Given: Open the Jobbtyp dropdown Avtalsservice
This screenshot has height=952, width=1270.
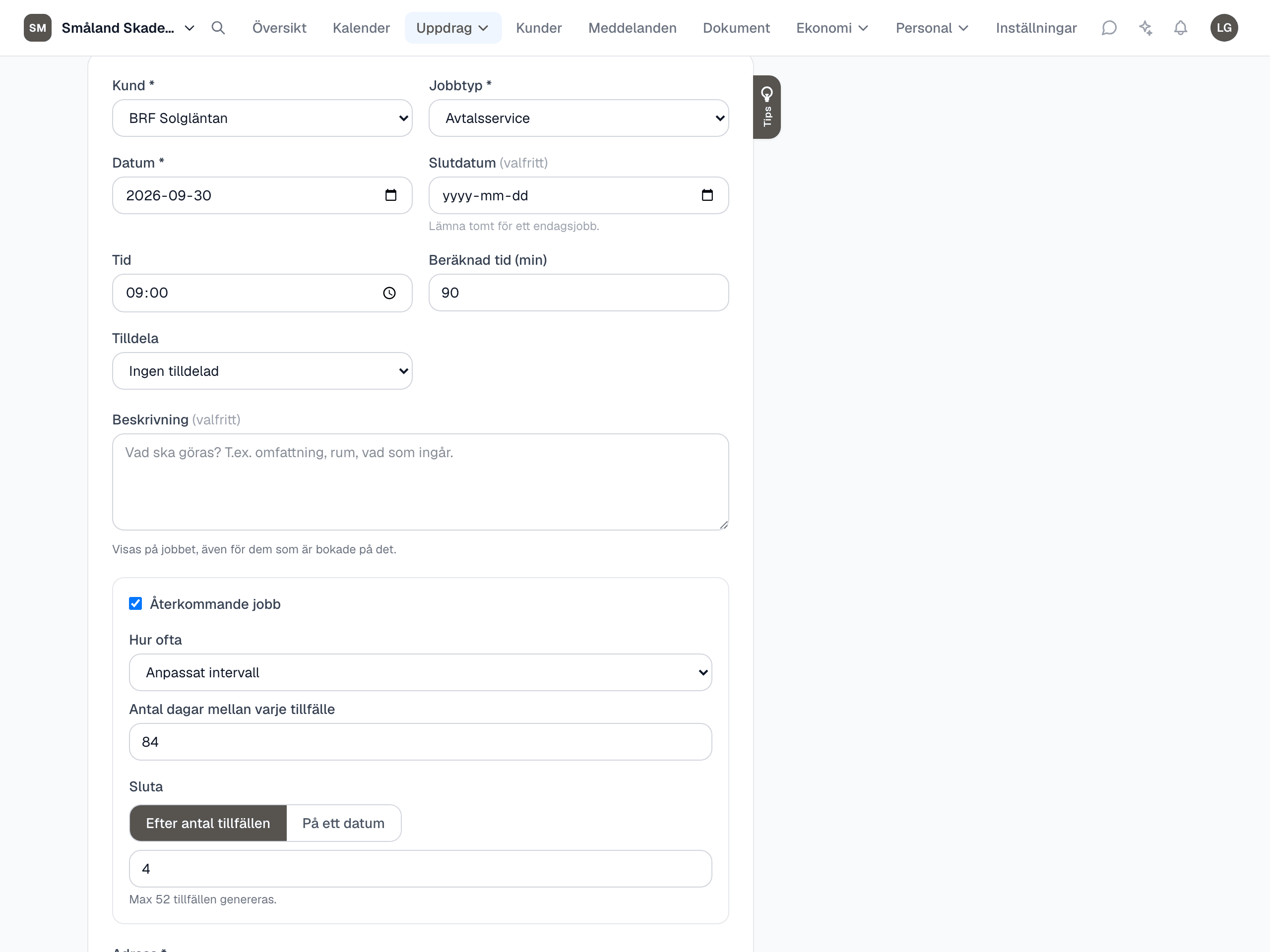Looking at the screenshot, I should [x=579, y=118].
